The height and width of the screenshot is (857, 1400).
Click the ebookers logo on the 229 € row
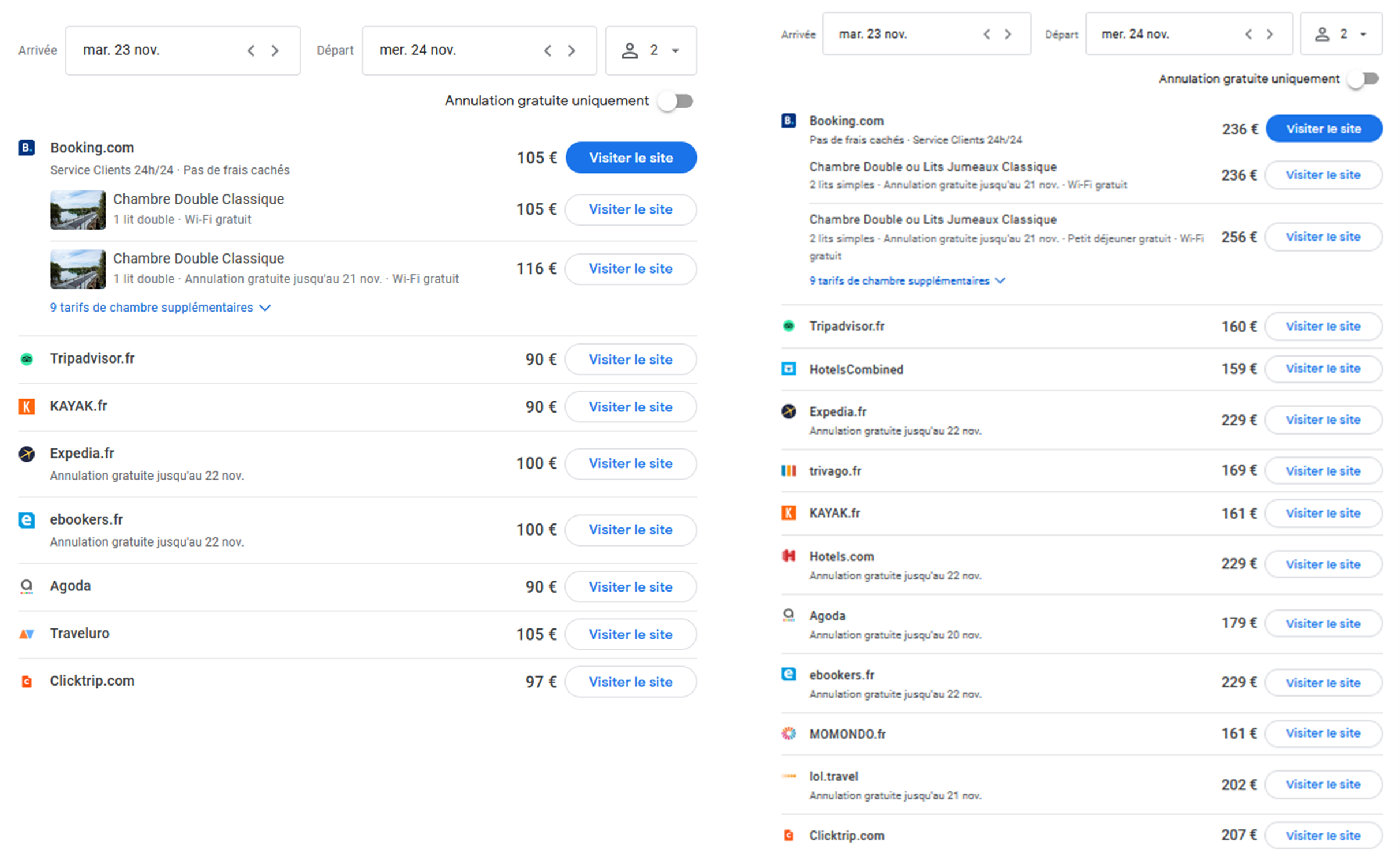point(789,675)
